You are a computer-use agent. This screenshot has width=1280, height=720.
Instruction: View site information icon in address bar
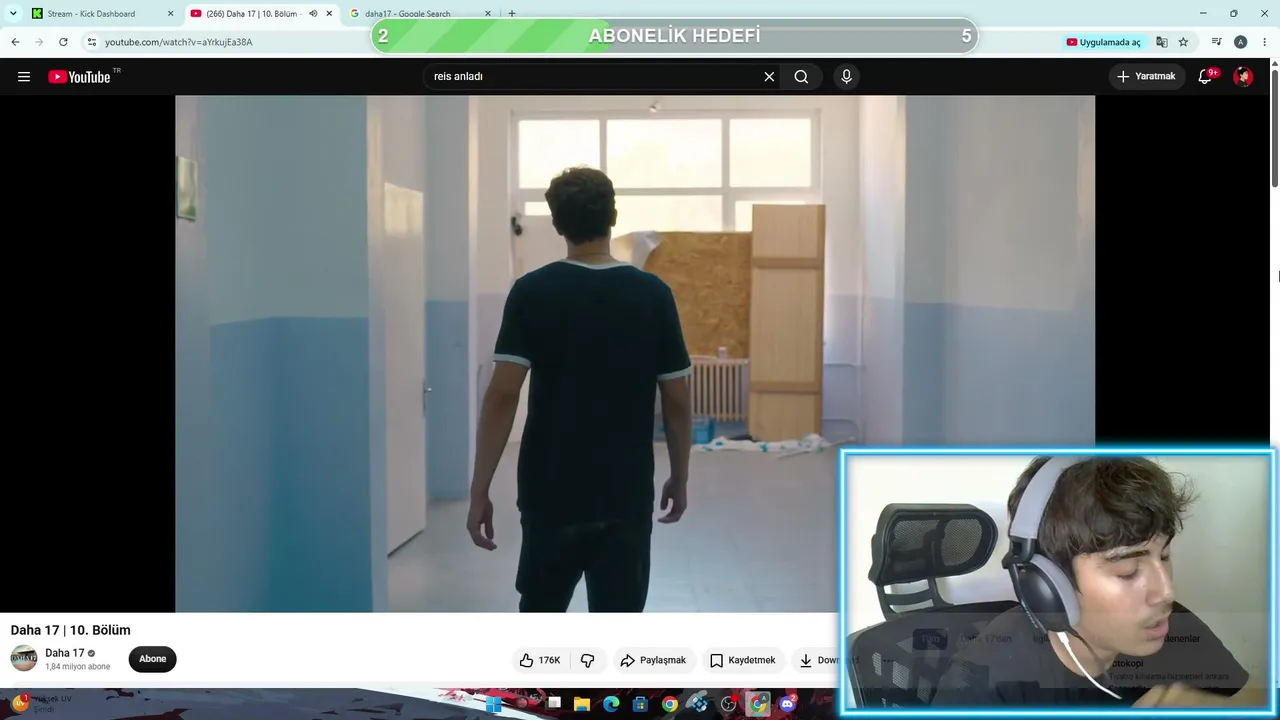point(91,42)
